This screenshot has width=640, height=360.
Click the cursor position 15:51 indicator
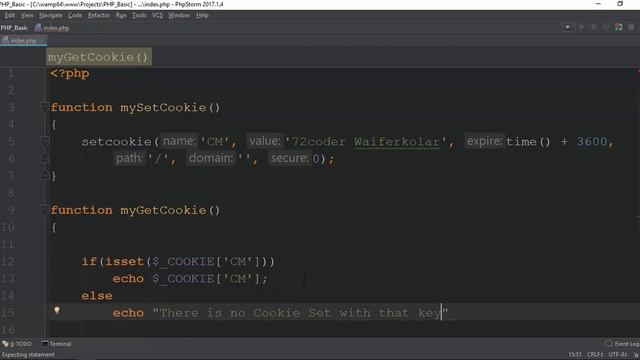click(x=575, y=354)
